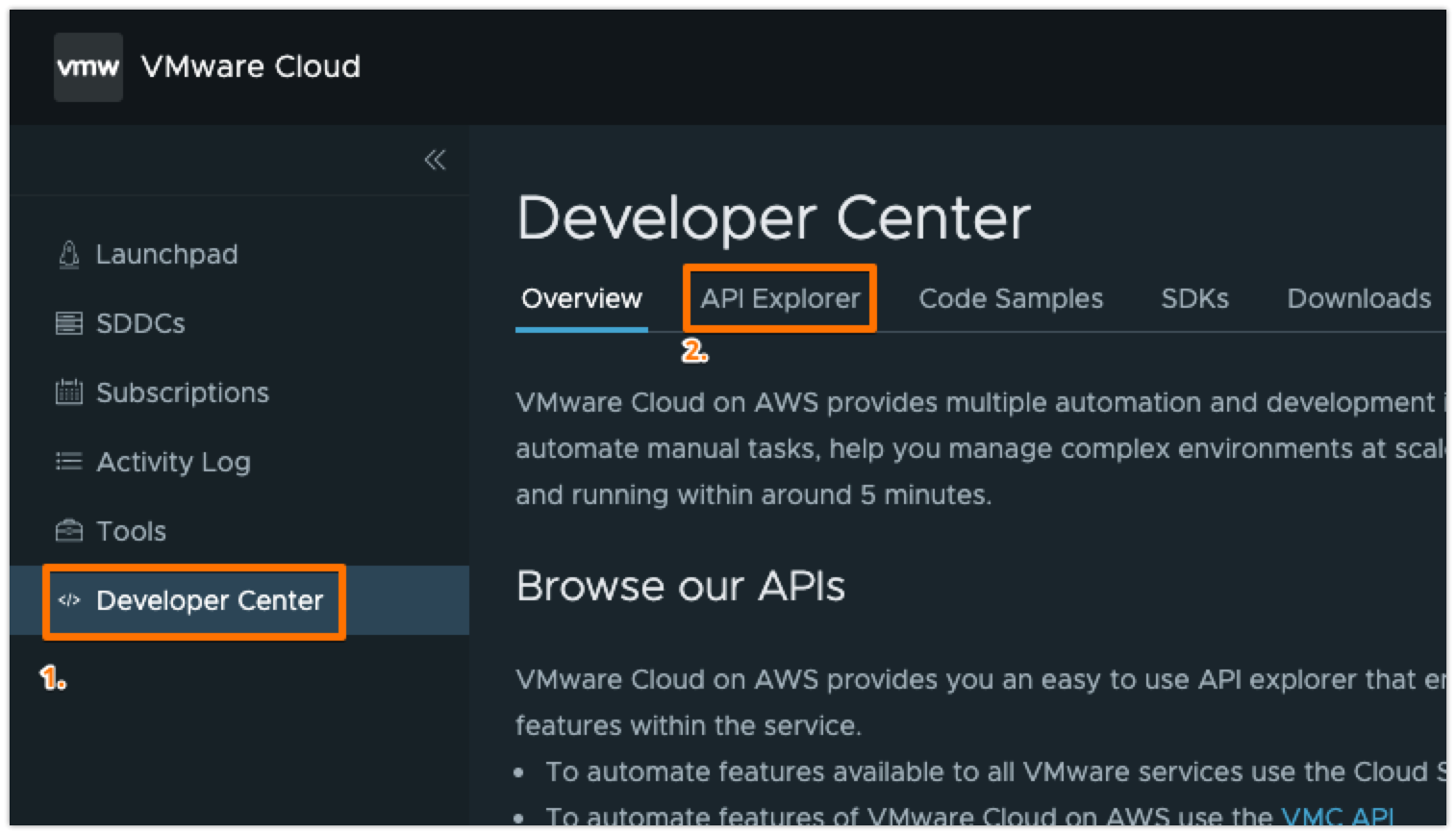Open Launchpad from the sidebar
Screen dimensions: 1456x835
166,254
